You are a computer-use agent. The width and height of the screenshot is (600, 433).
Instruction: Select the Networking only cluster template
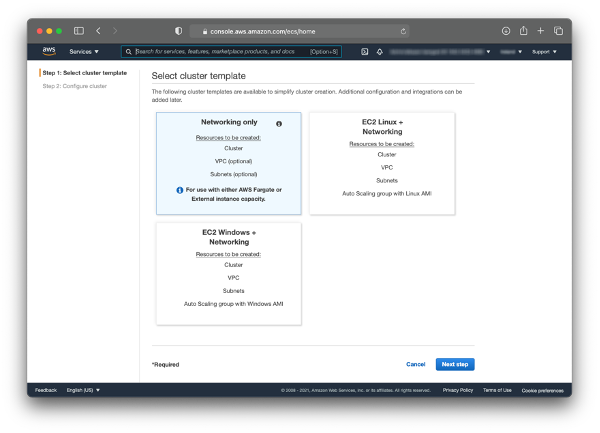tap(228, 162)
